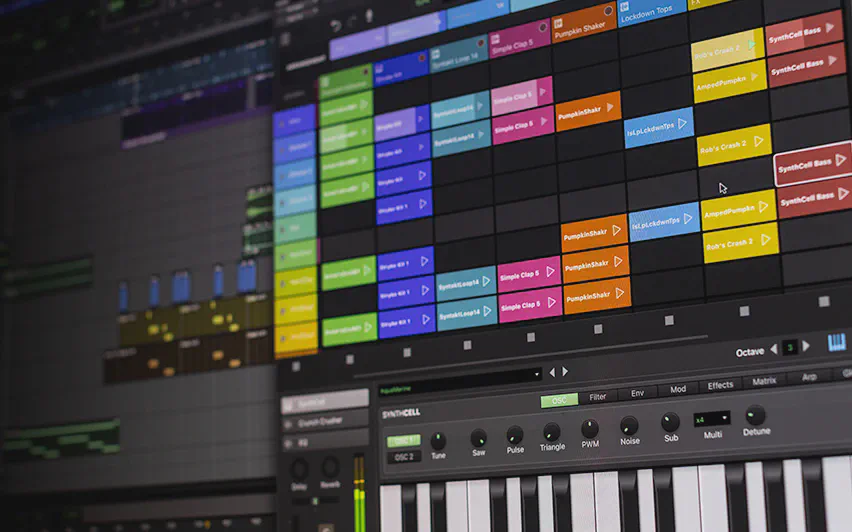Image resolution: width=852 pixels, height=532 pixels.
Task: Click the highlighted SynthCell Bass clip
Action: point(812,162)
